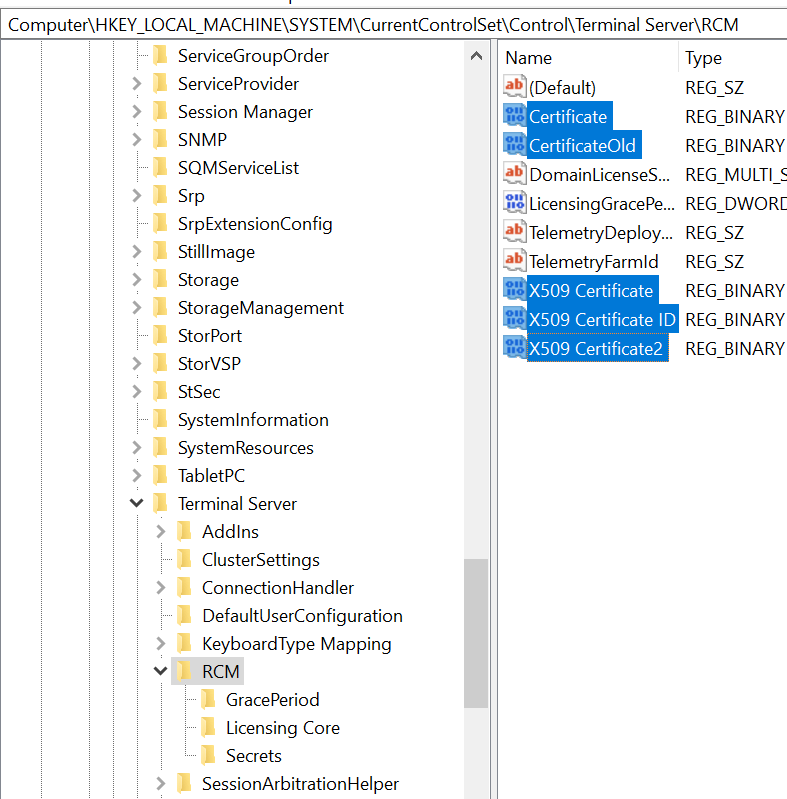Image resolution: width=787 pixels, height=799 pixels.
Task: Click the LicensingGracePe... DWORD value icon
Action: 514,203
